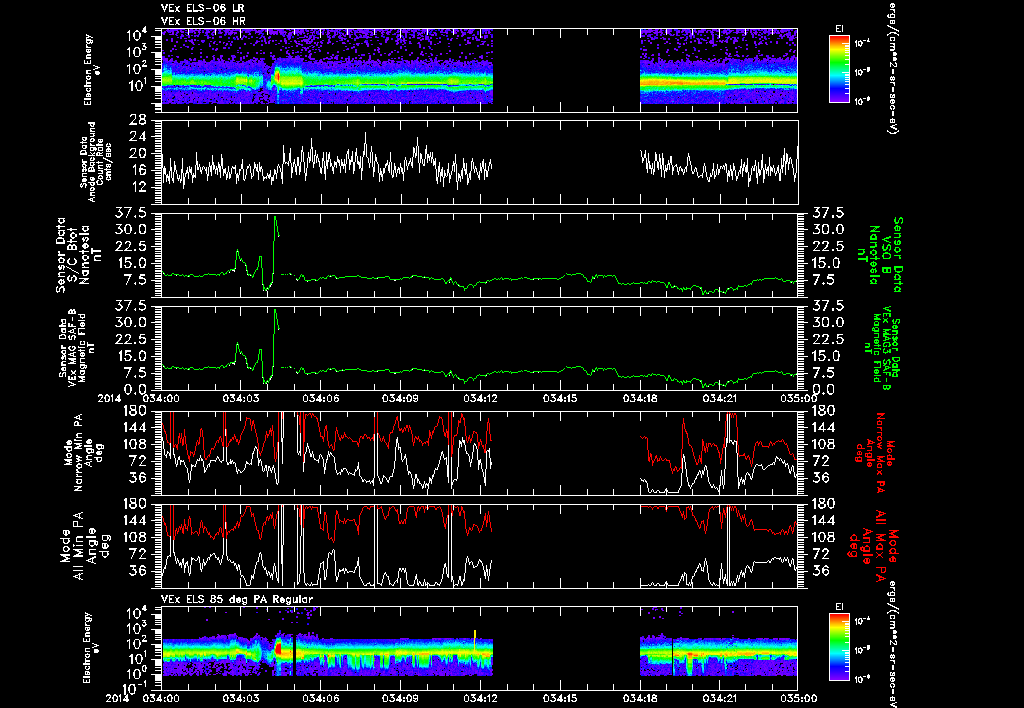Click the 'Electron Energy eV' label of the 85 deg PA spectrogram
This screenshot has width=1024, height=708.
92,647
